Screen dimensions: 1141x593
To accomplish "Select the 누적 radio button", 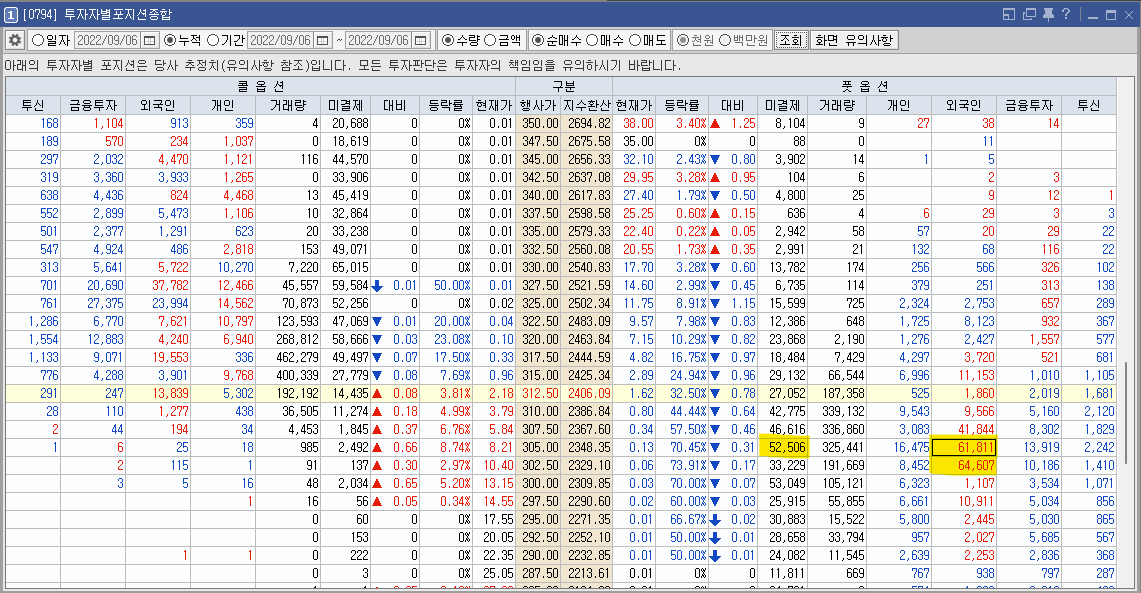I will (x=170, y=40).
